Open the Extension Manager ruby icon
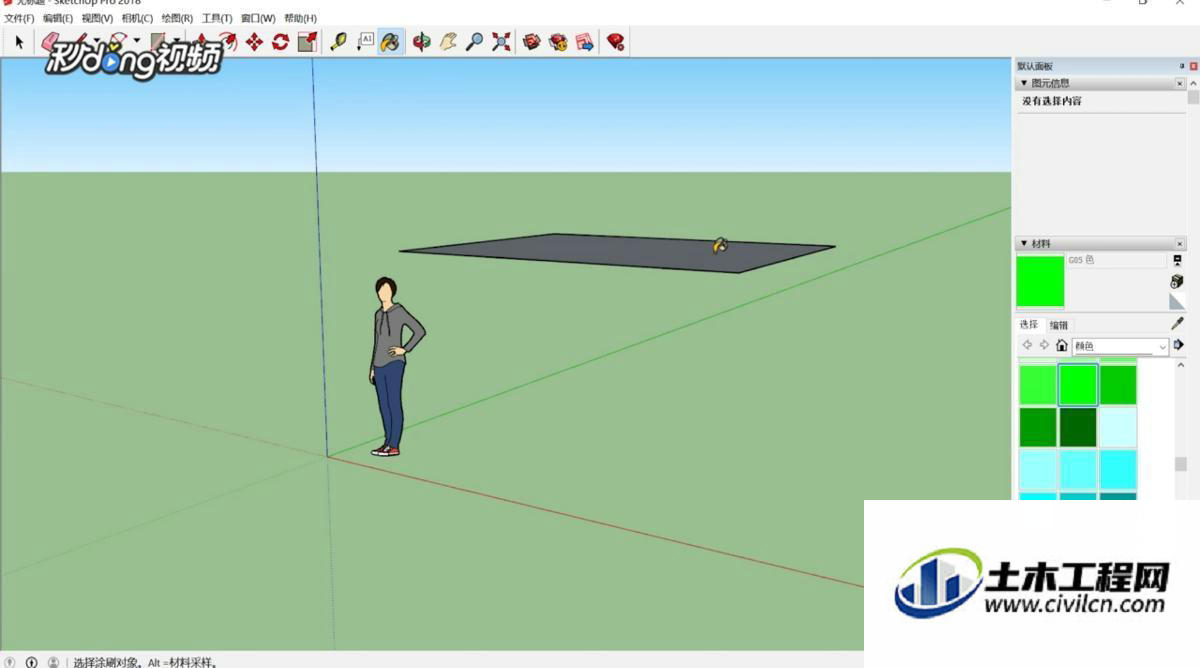 pyautogui.click(x=616, y=42)
